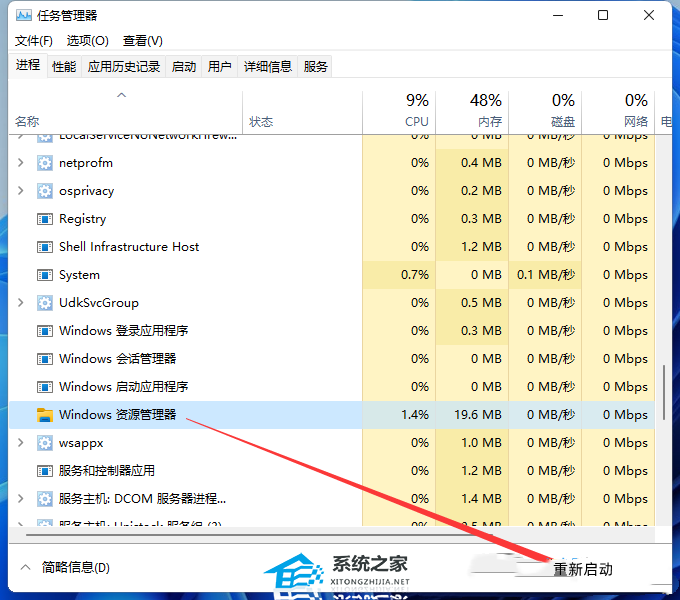Click the Windows 资源管理器 folder icon
680x600 pixels.
[45, 415]
